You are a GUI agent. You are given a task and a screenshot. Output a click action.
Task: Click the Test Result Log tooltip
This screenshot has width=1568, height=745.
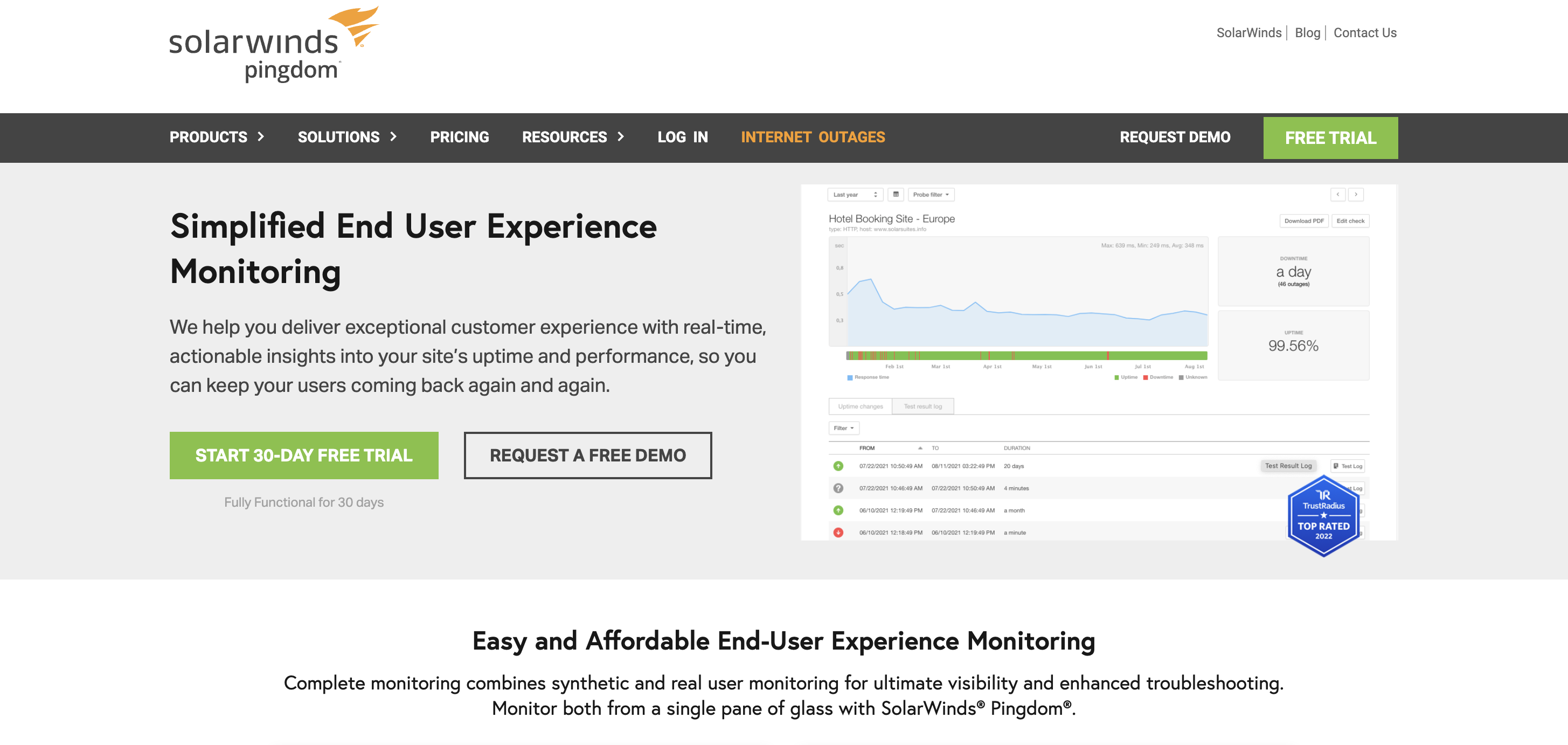tap(1288, 466)
